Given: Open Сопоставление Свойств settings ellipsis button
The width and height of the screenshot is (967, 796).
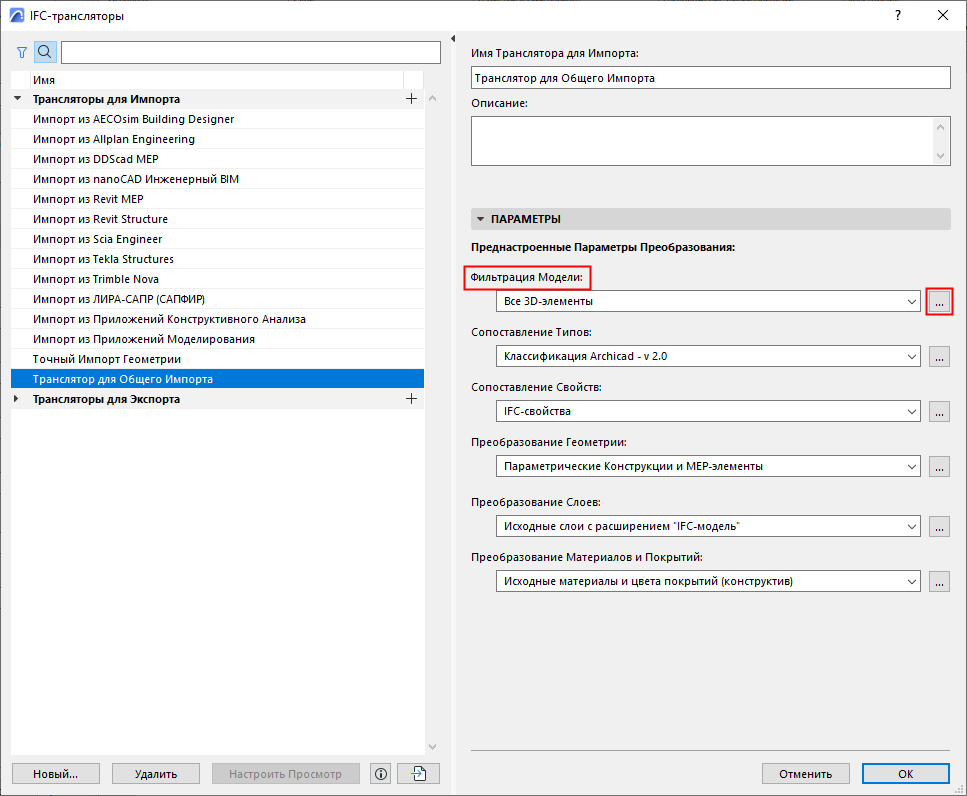Looking at the screenshot, I should [939, 411].
